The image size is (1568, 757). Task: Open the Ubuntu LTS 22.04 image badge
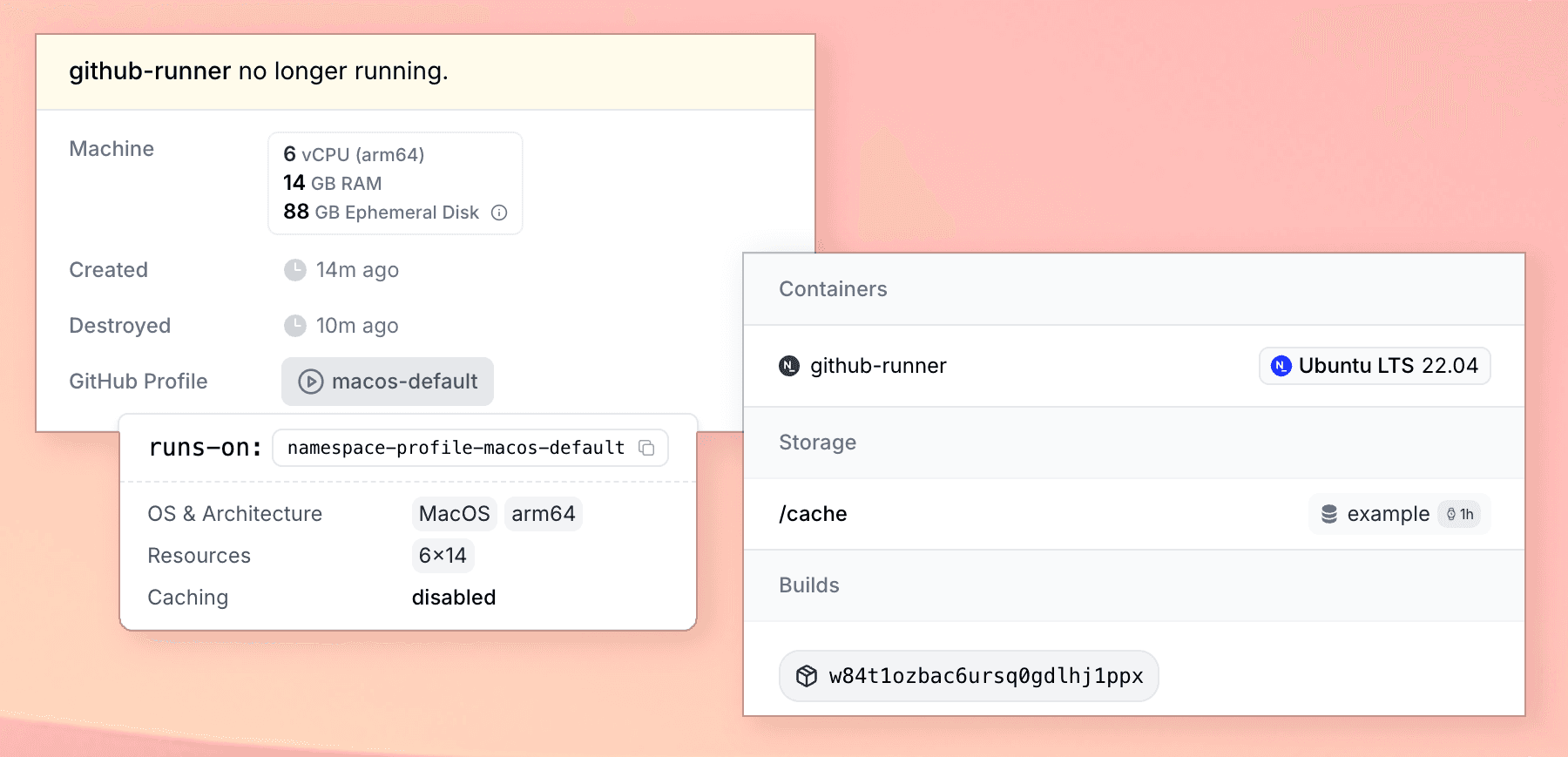1375,366
